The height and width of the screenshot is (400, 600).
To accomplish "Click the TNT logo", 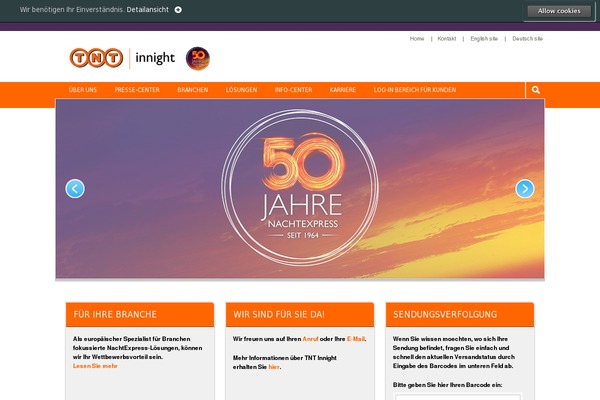I will pos(96,58).
